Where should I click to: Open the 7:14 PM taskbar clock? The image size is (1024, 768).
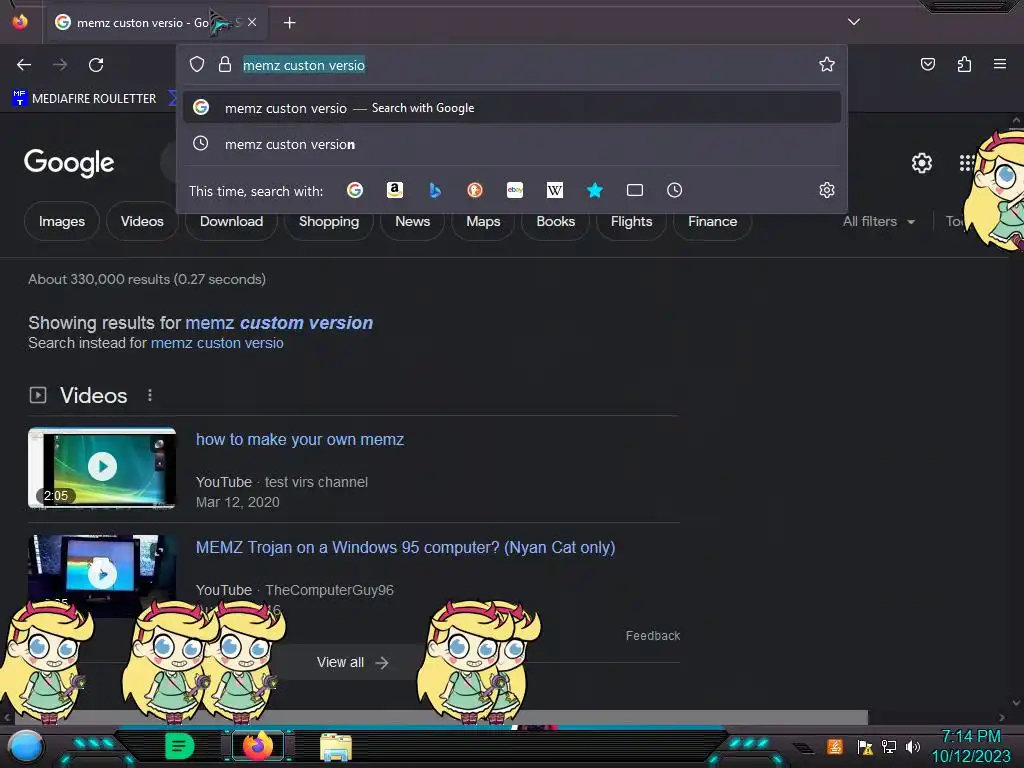(971, 746)
